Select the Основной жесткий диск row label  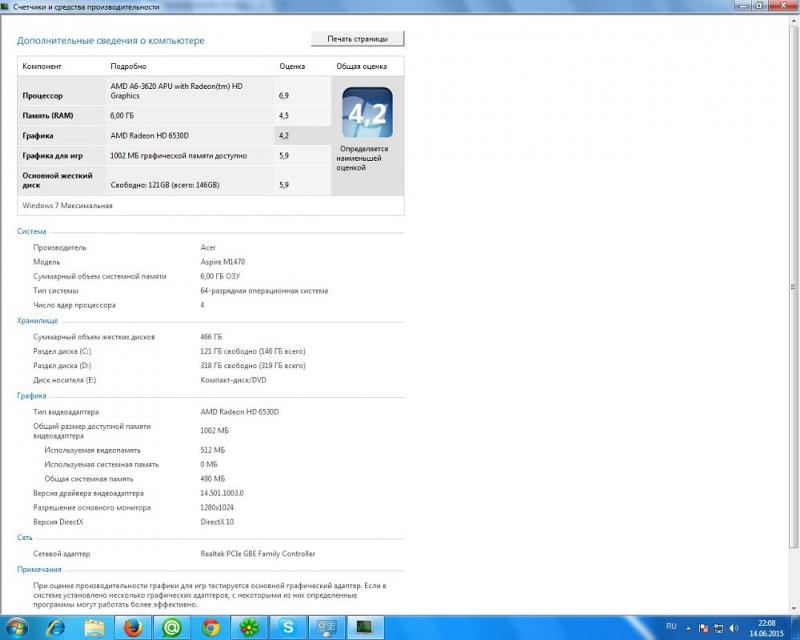tap(57, 180)
